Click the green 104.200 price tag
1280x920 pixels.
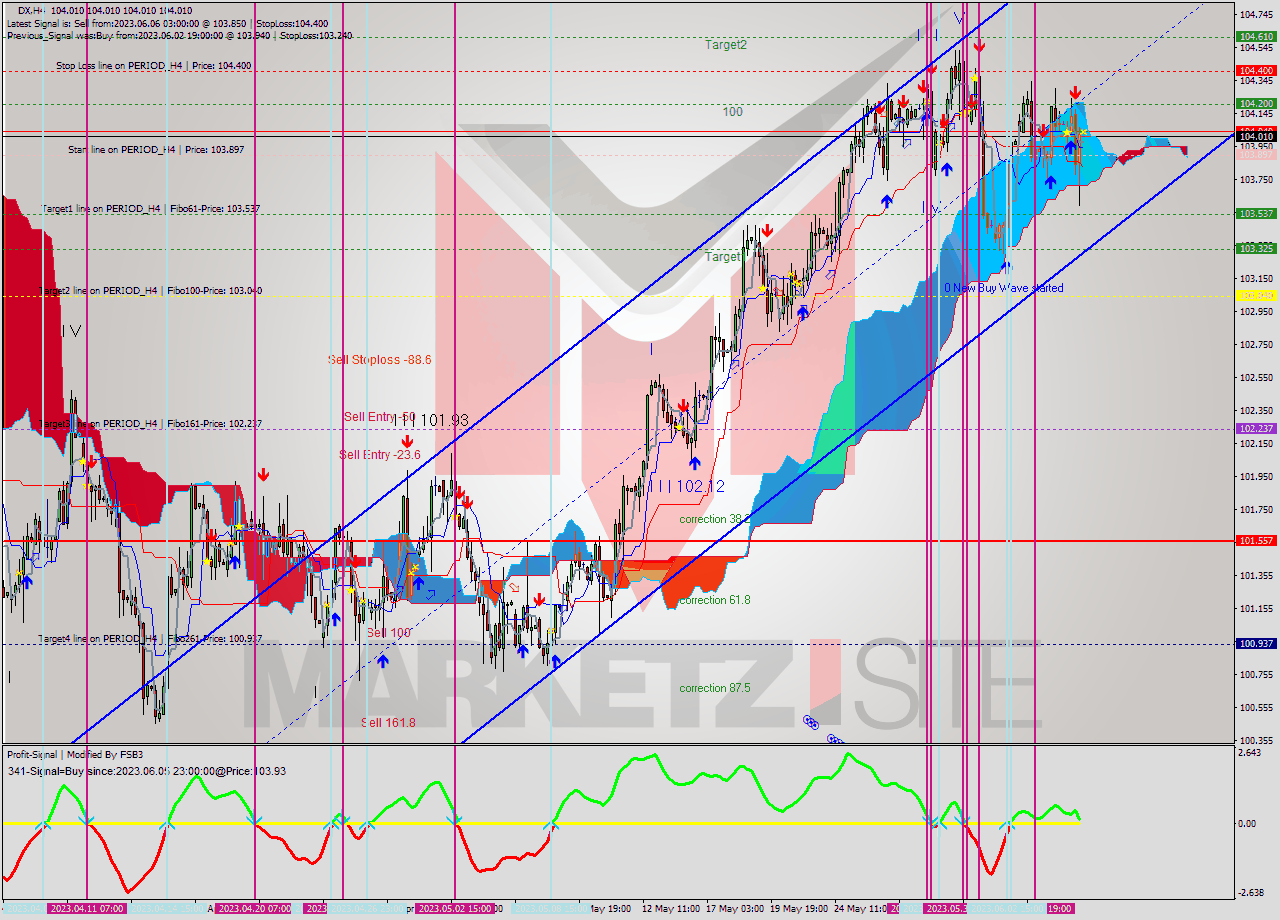pyautogui.click(x=1256, y=103)
